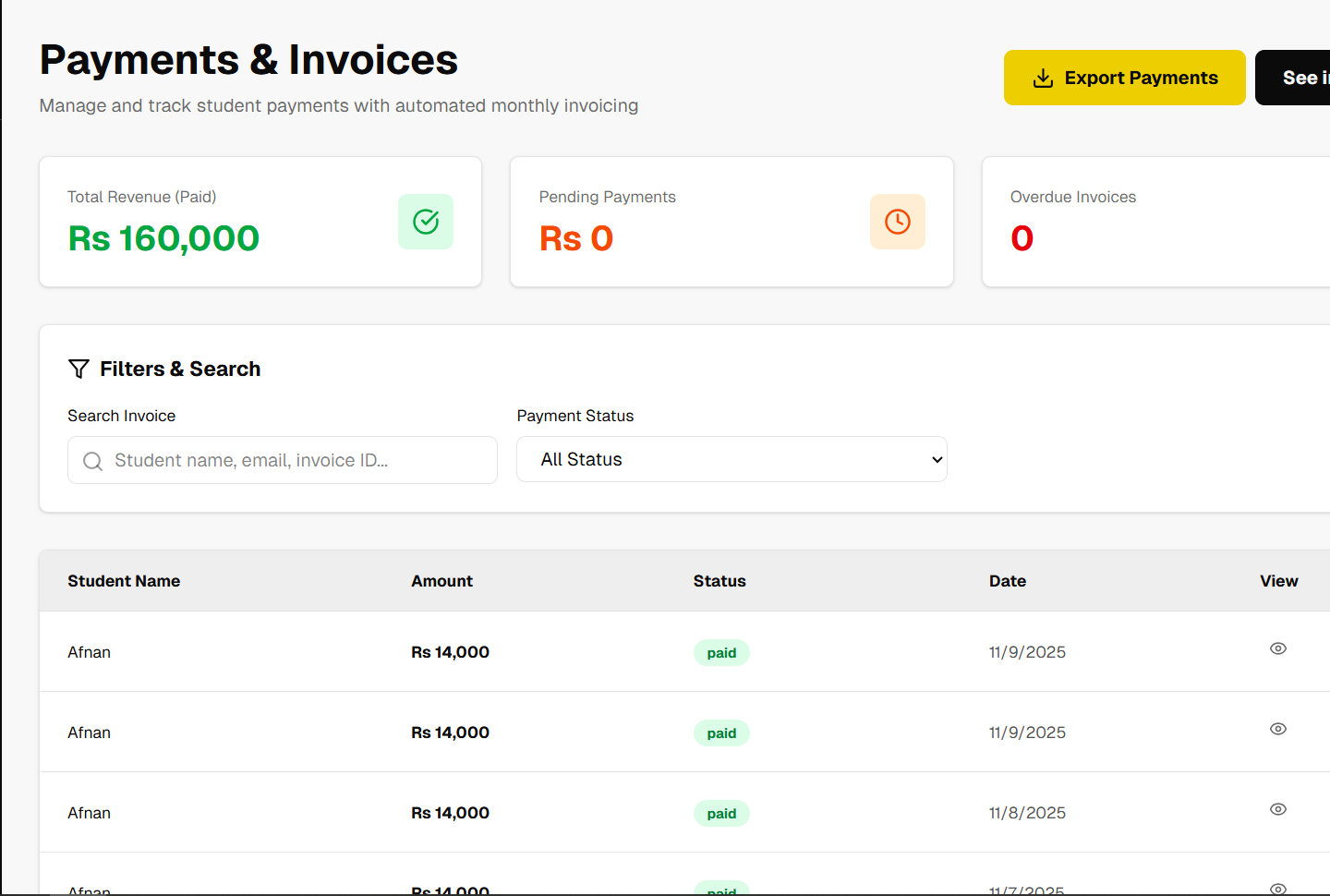Image resolution: width=1330 pixels, height=896 pixels.
Task: Click the paid badge in the first row
Action: [721, 653]
